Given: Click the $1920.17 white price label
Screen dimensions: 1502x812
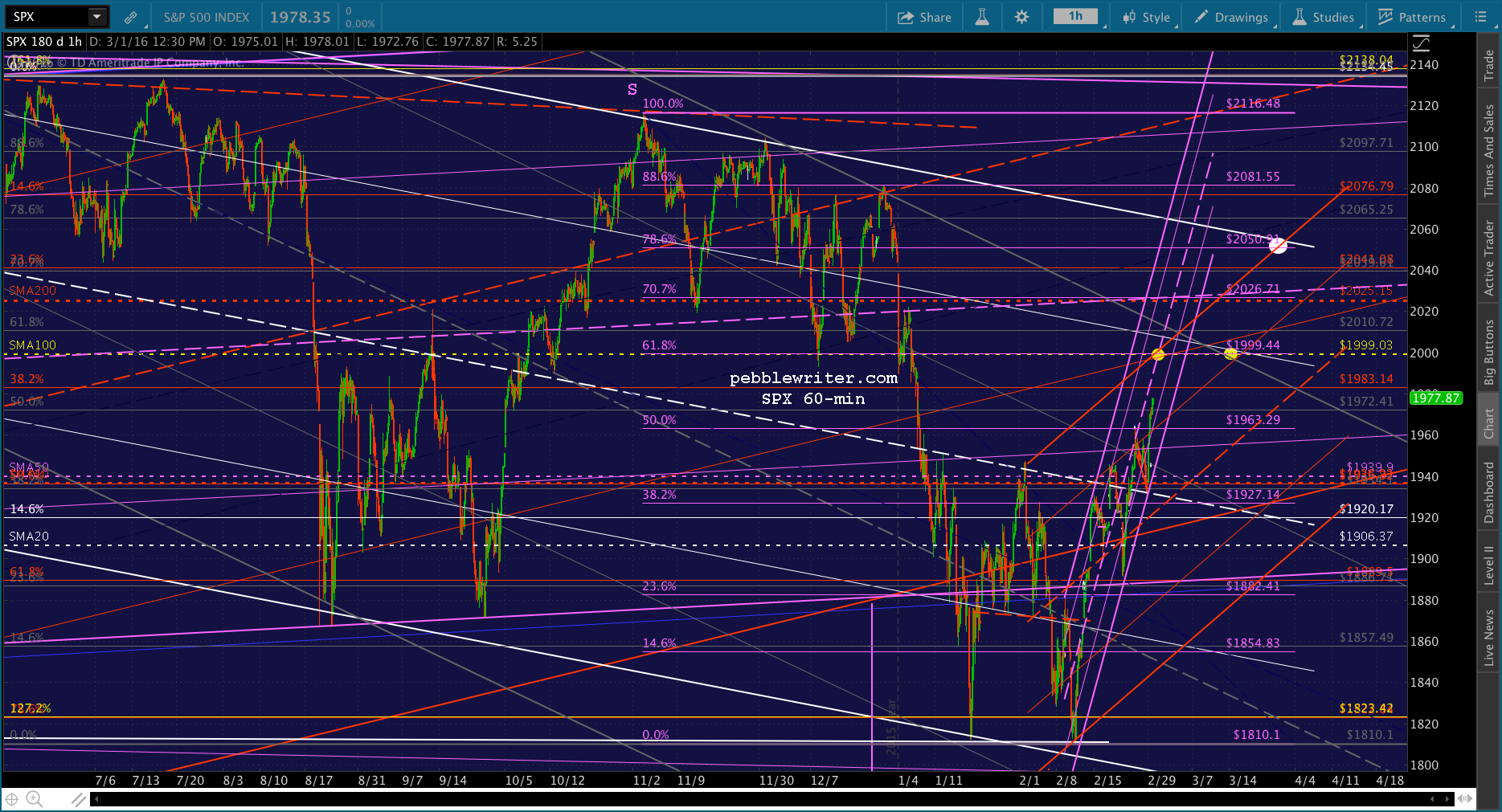Looking at the screenshot, I should pyautogui.click(x=1366, y=508).
